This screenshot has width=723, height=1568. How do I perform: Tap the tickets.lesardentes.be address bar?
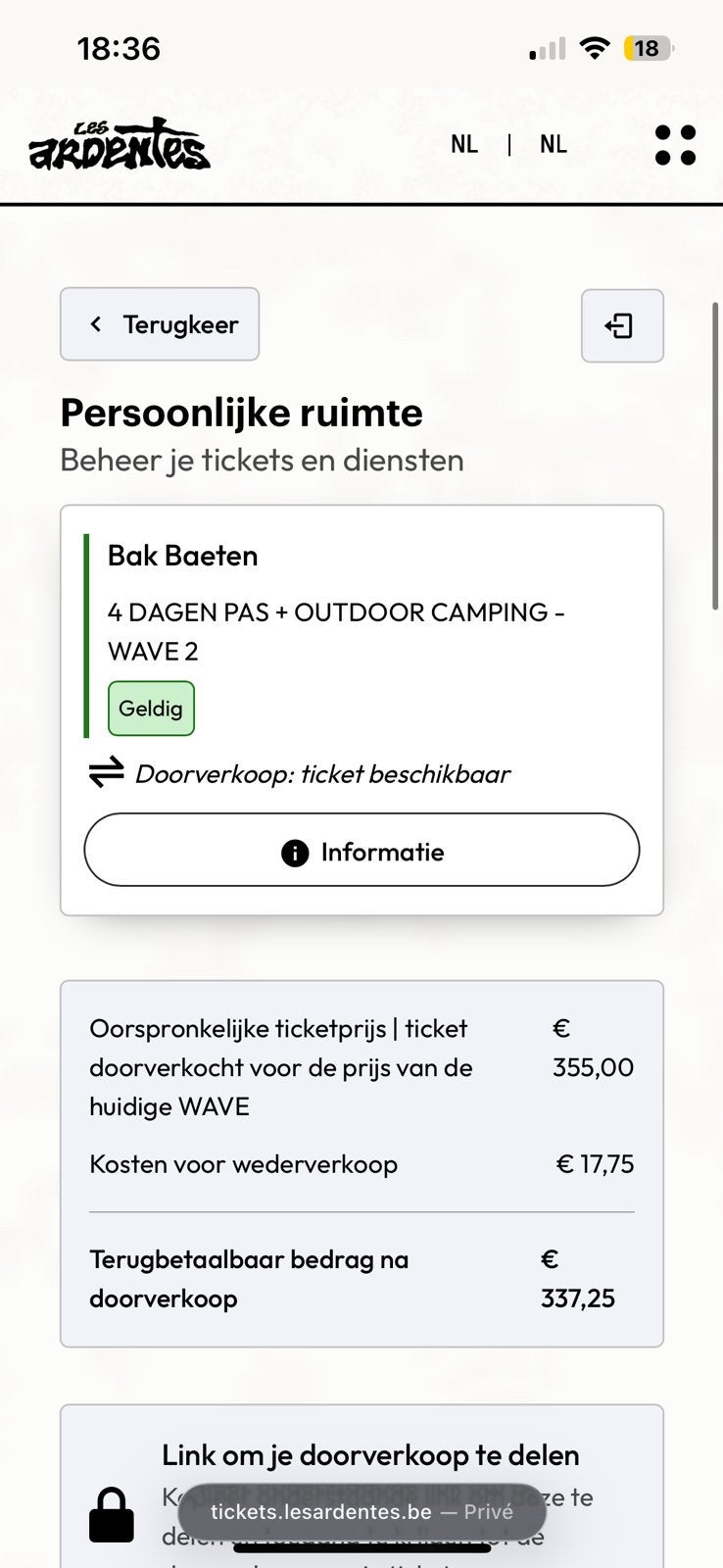pos(361,1511)
